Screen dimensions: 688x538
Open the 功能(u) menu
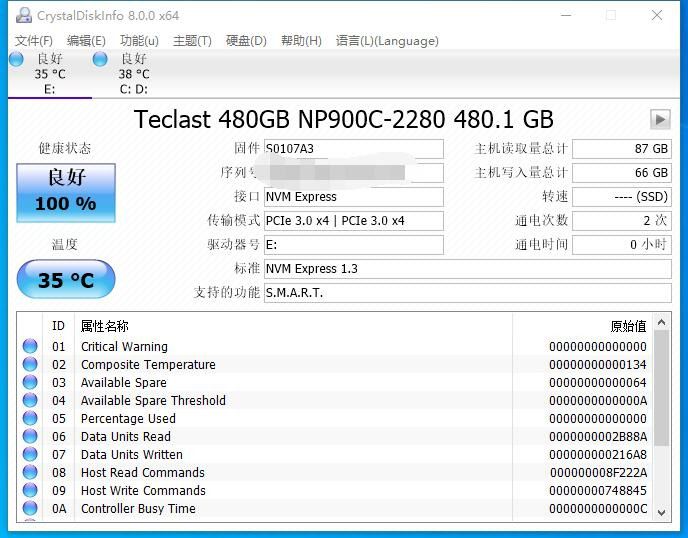coord(139,41)
